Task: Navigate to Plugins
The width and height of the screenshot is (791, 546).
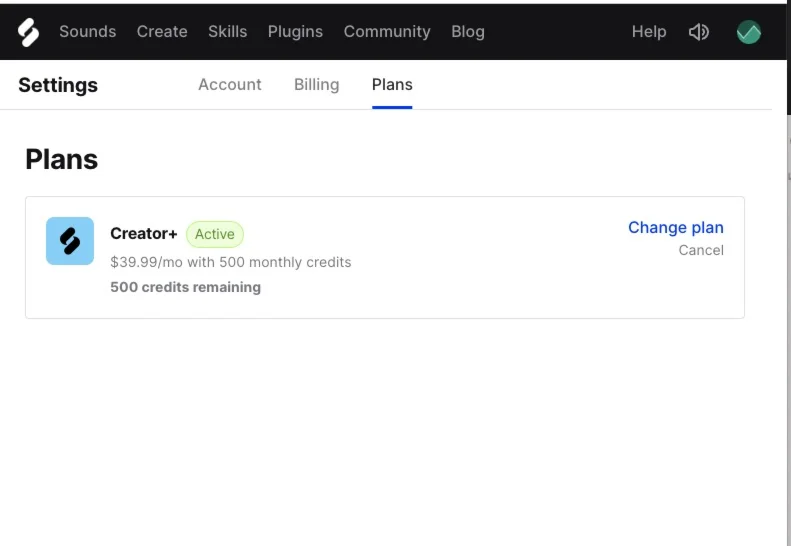Action: pyautogui.click(x=295, y=32)
